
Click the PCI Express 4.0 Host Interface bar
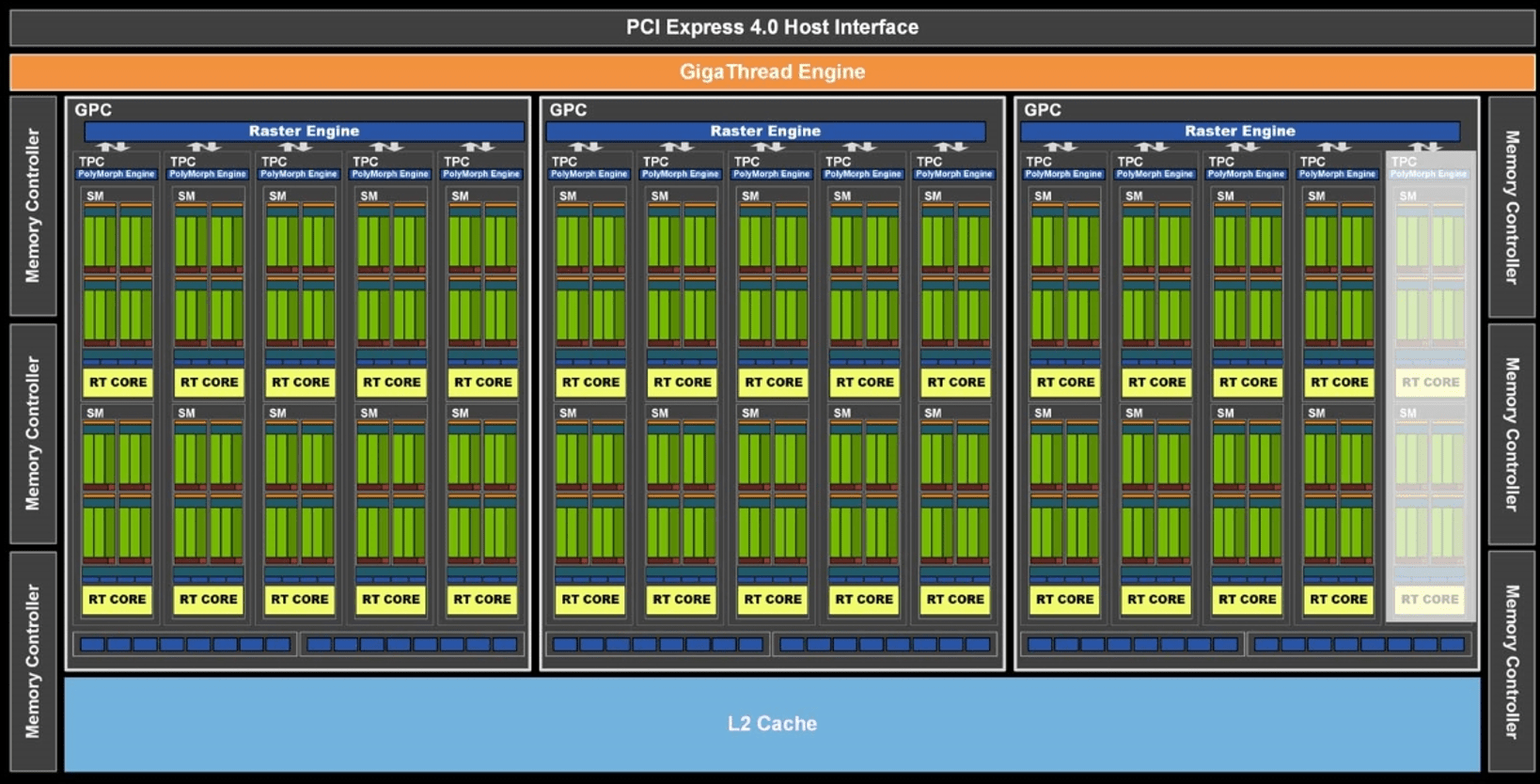click(x=771, y=27)
